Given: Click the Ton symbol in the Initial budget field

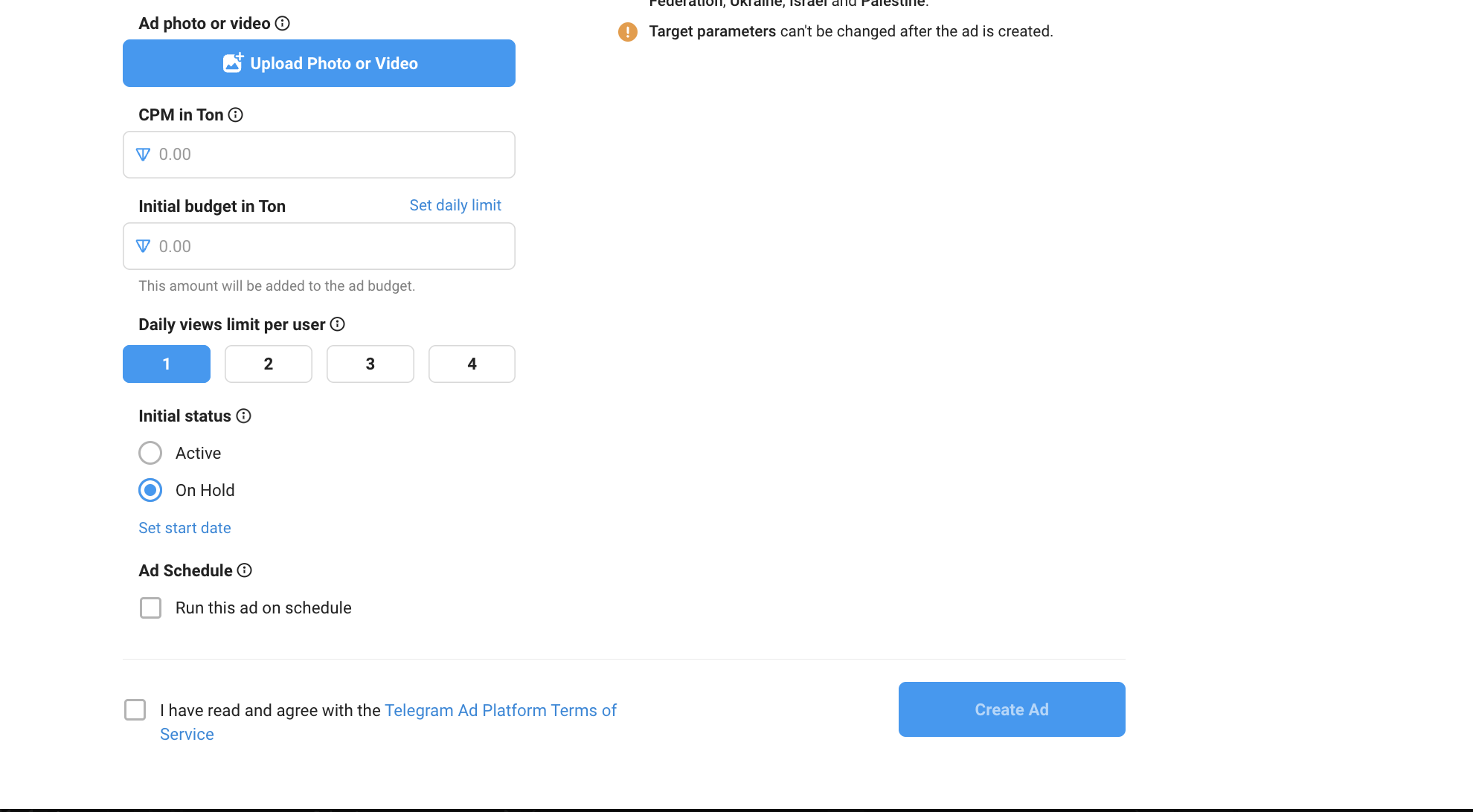Looking at the screenshot, I should pyautogui.click(x=144, y=246).
